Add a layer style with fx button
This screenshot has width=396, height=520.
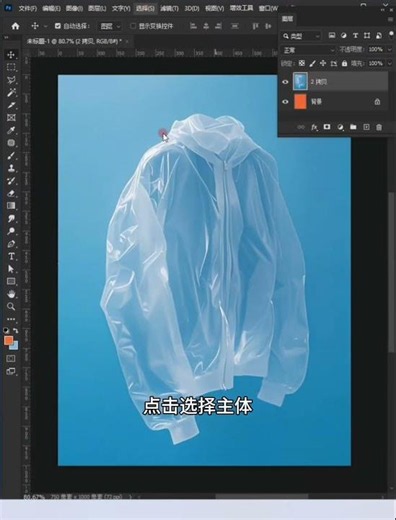[x=314, y=127]
